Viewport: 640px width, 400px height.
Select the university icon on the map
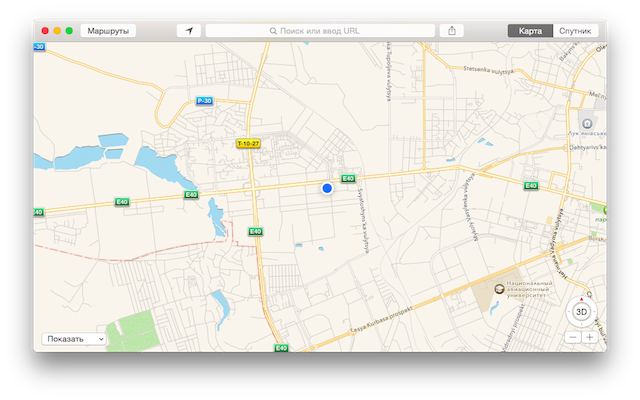[499, 289]
